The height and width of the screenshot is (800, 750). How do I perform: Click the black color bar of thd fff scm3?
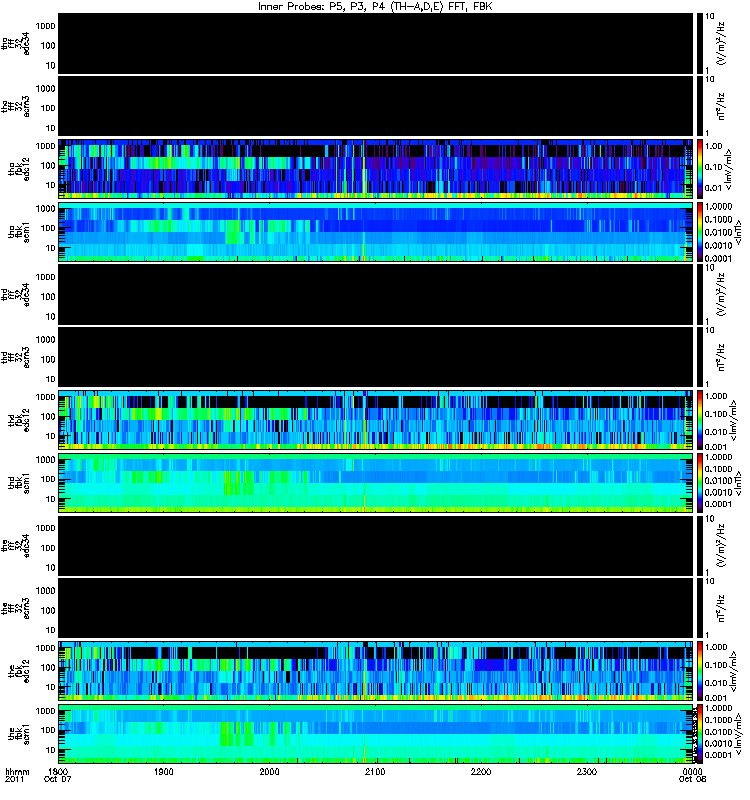(x=699, y=357)
